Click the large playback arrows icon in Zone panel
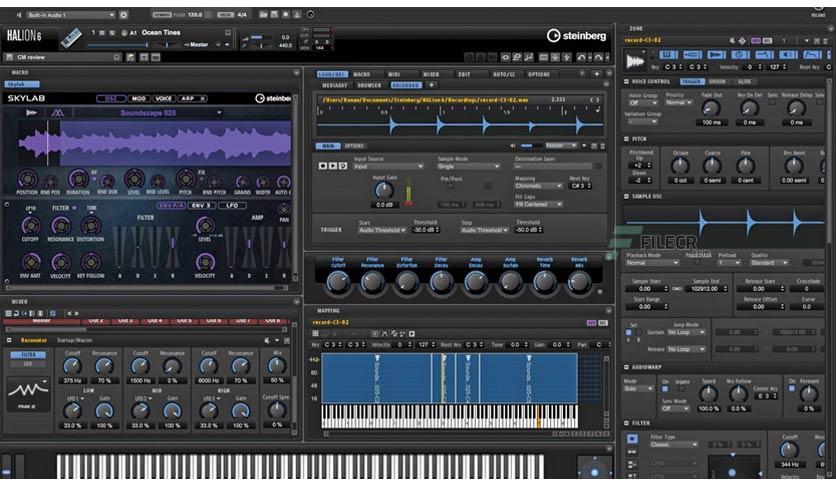The image size is (836, 484). point(634,62)
